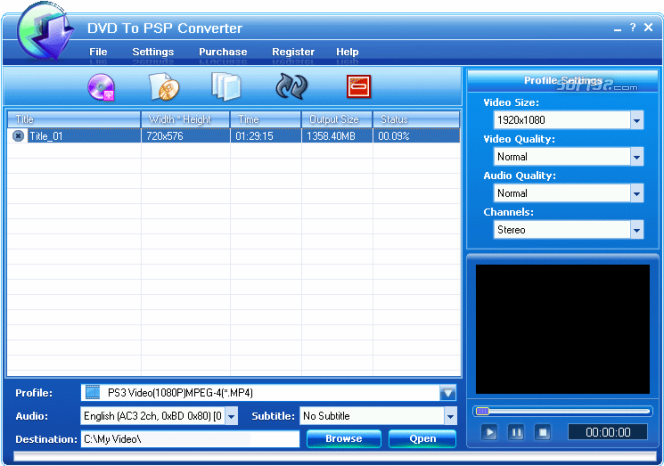Image resolution: width=664 pixels, height=466 pixels.
Task: Click the stacked documents toolbar icon
Action: [226, 87]
